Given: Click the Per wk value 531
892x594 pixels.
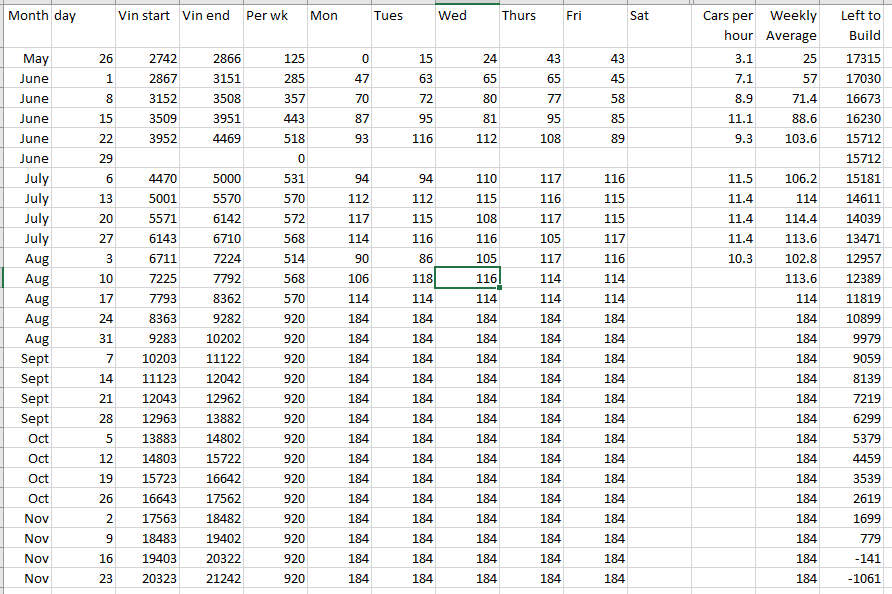Looking at the screenshot, I should tap(274, 179).
